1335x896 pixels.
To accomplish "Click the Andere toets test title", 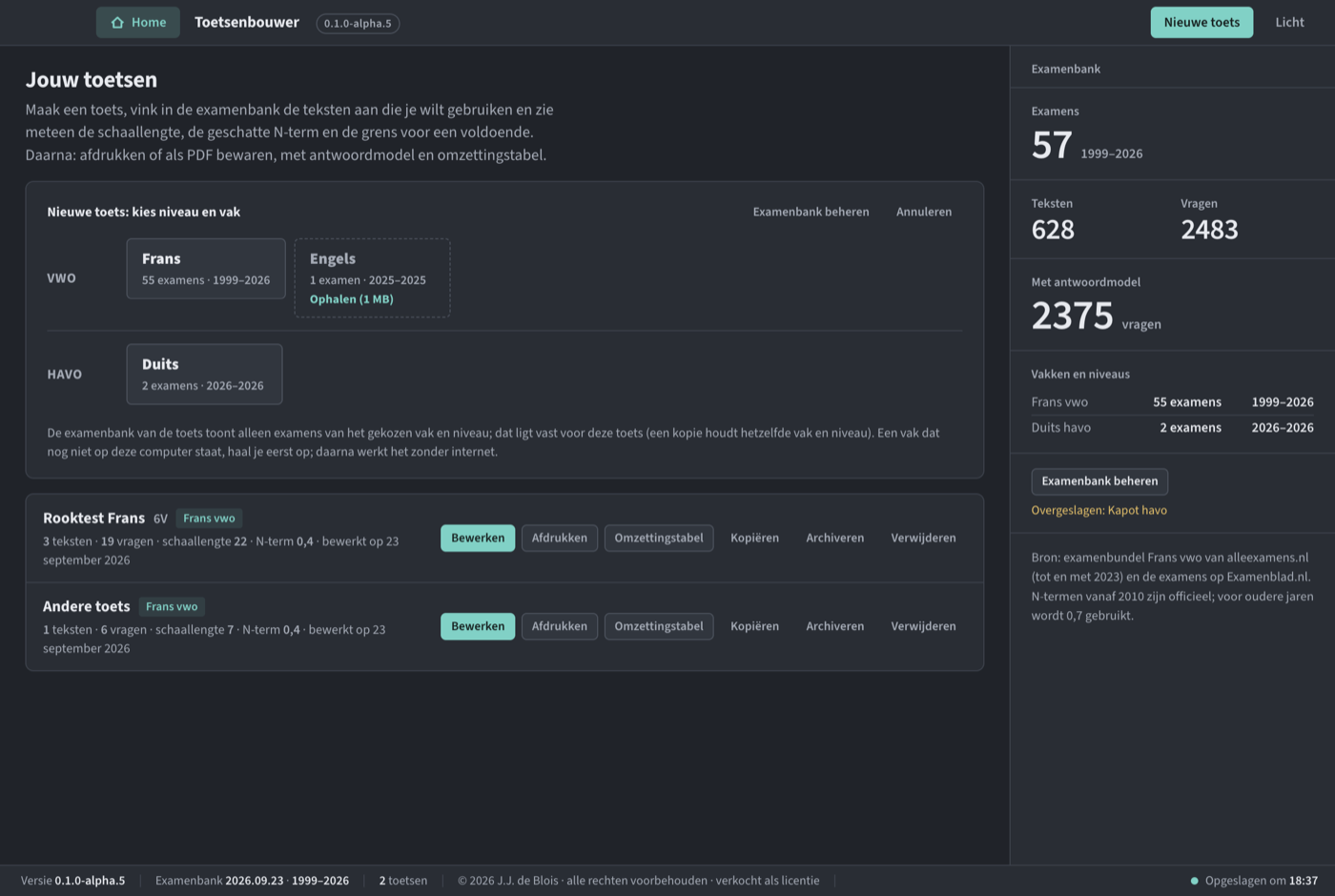I will click(x=87, y=606).
